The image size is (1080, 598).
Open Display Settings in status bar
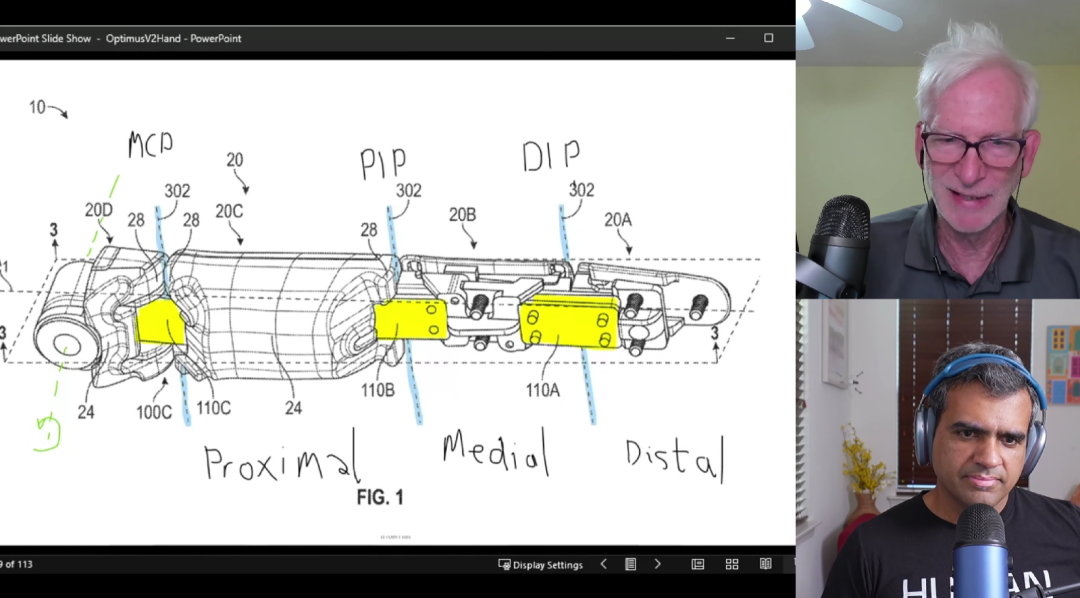coord(541,565)
